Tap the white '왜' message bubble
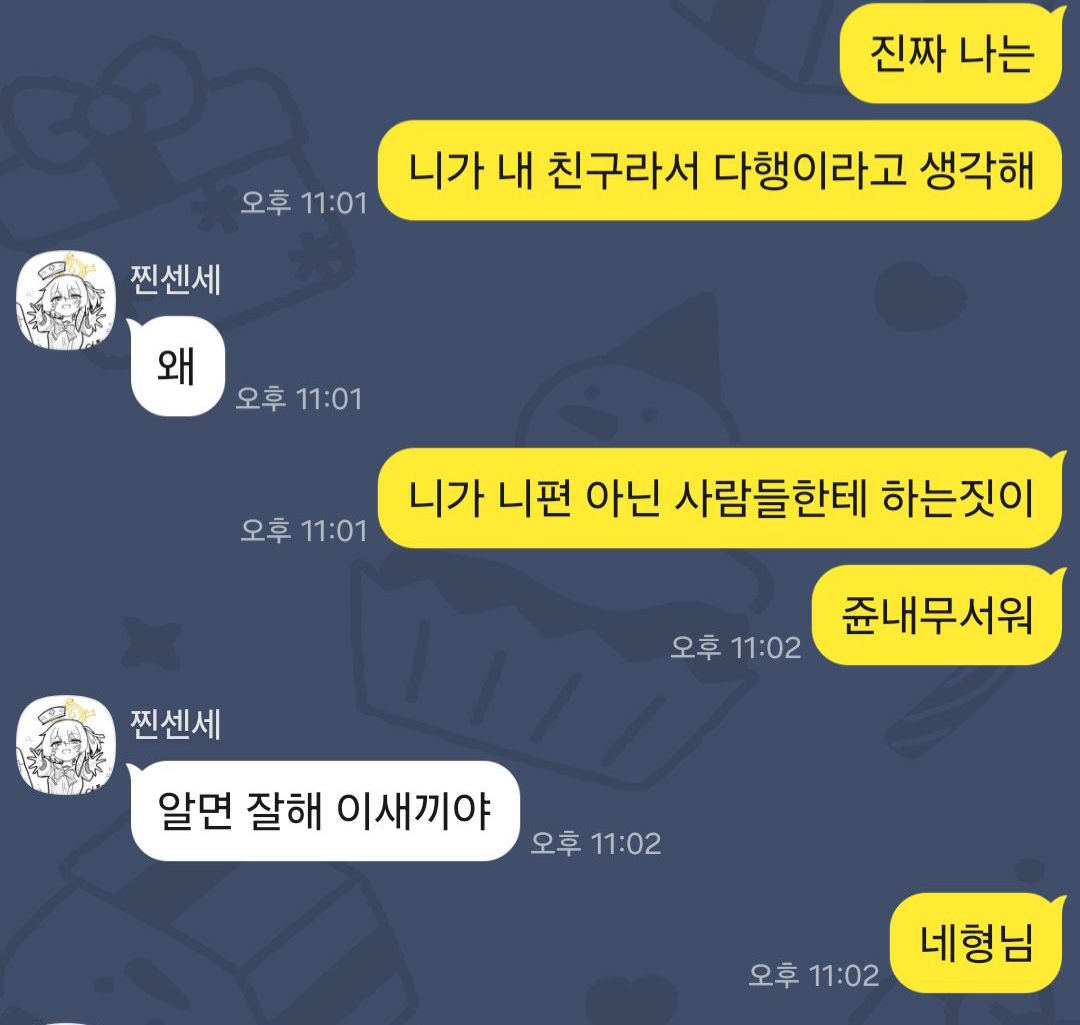The height and width of the screenshot is (1025, 1080). [x=177, y=366]
